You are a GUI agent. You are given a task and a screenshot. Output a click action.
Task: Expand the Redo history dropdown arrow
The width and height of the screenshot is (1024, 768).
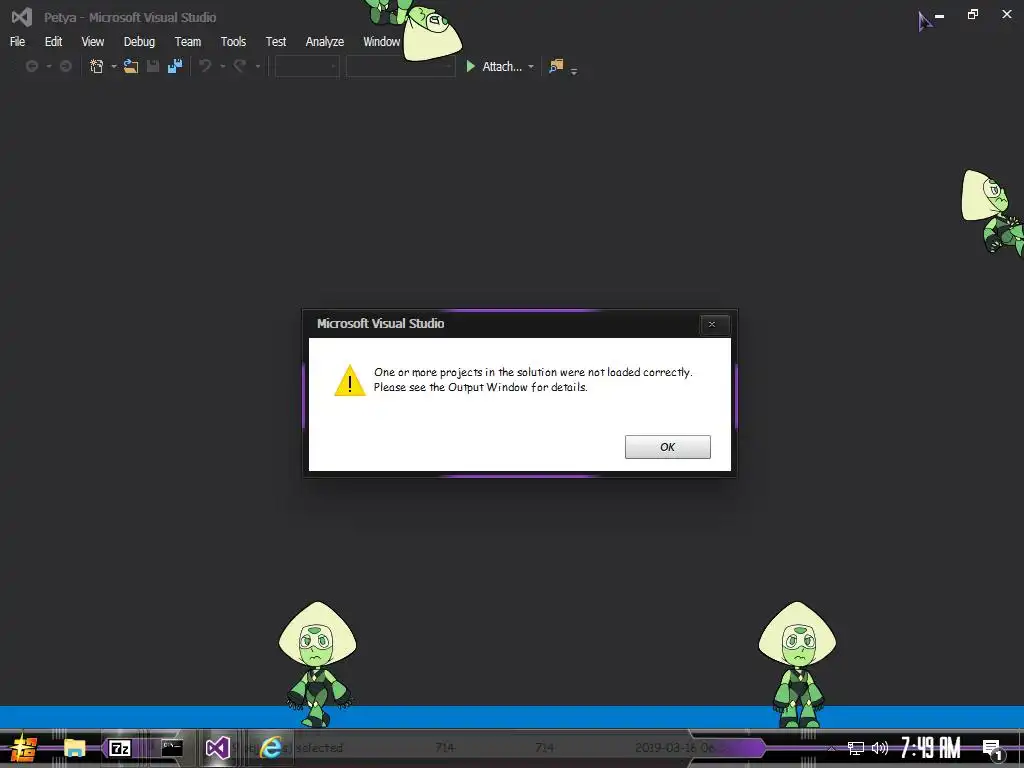pos(258,67)
